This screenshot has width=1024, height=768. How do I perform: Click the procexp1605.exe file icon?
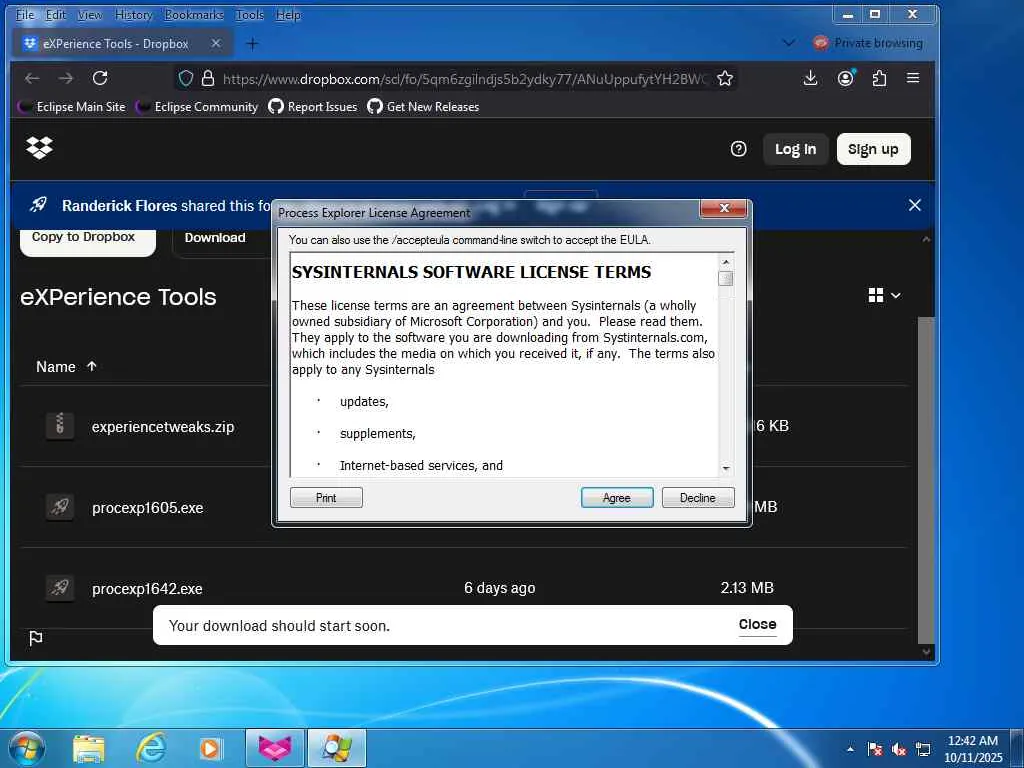point(59,507)
